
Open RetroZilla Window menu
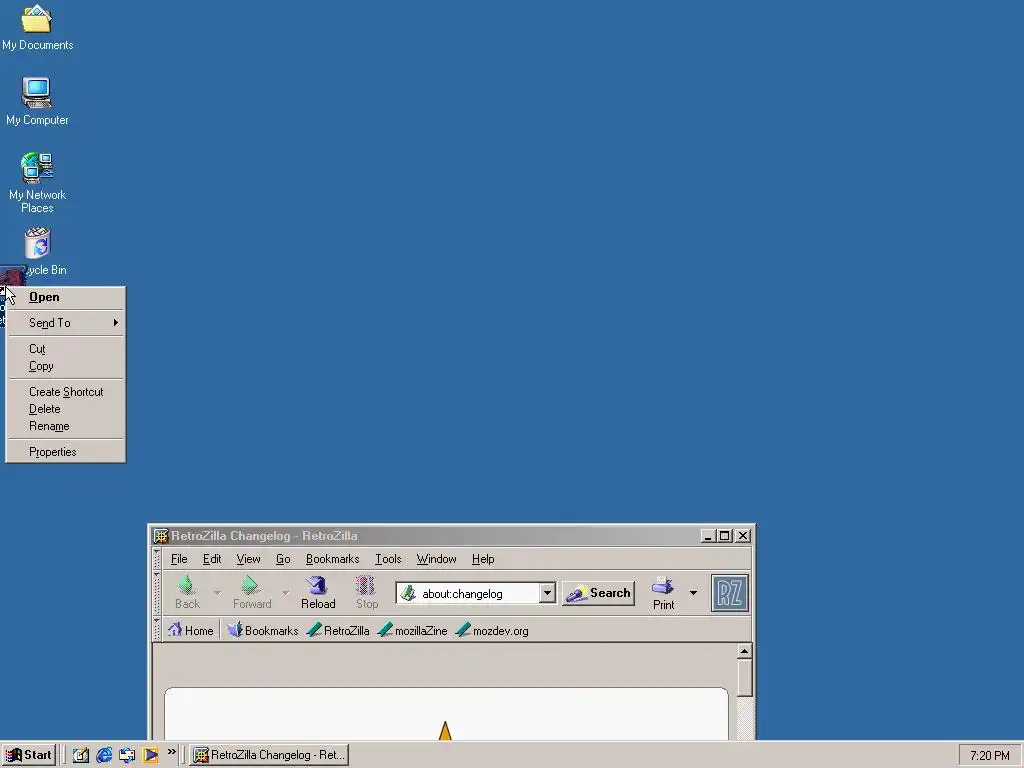tap(436, 559)
